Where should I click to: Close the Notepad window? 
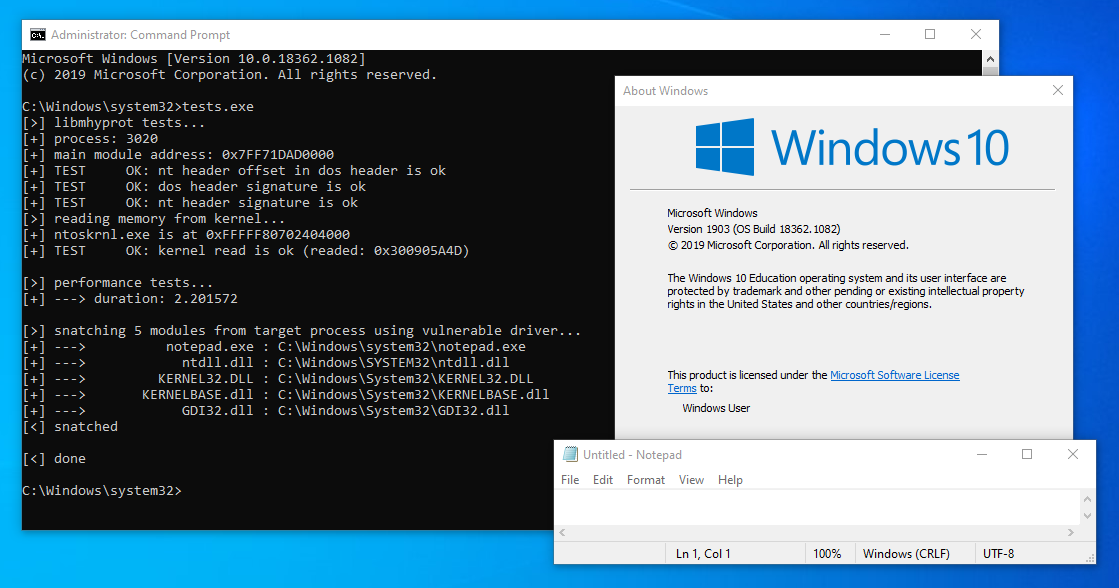point(1073,455)
